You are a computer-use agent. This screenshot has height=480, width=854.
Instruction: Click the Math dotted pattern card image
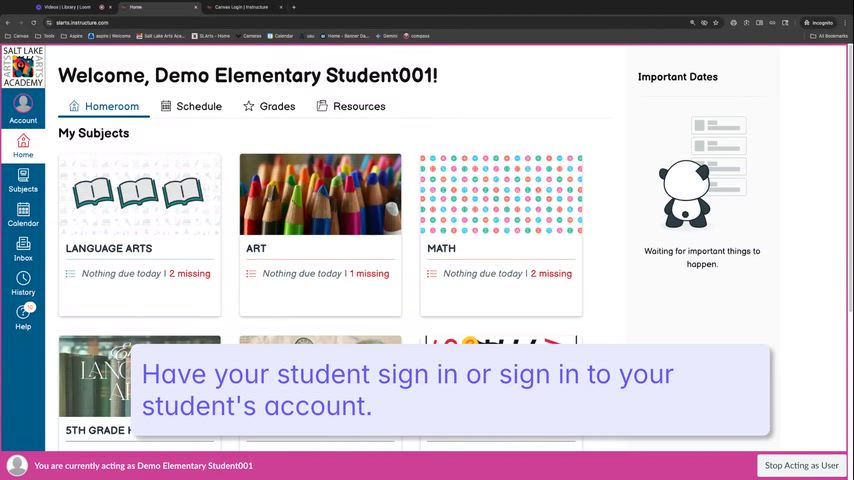(501, 194)
